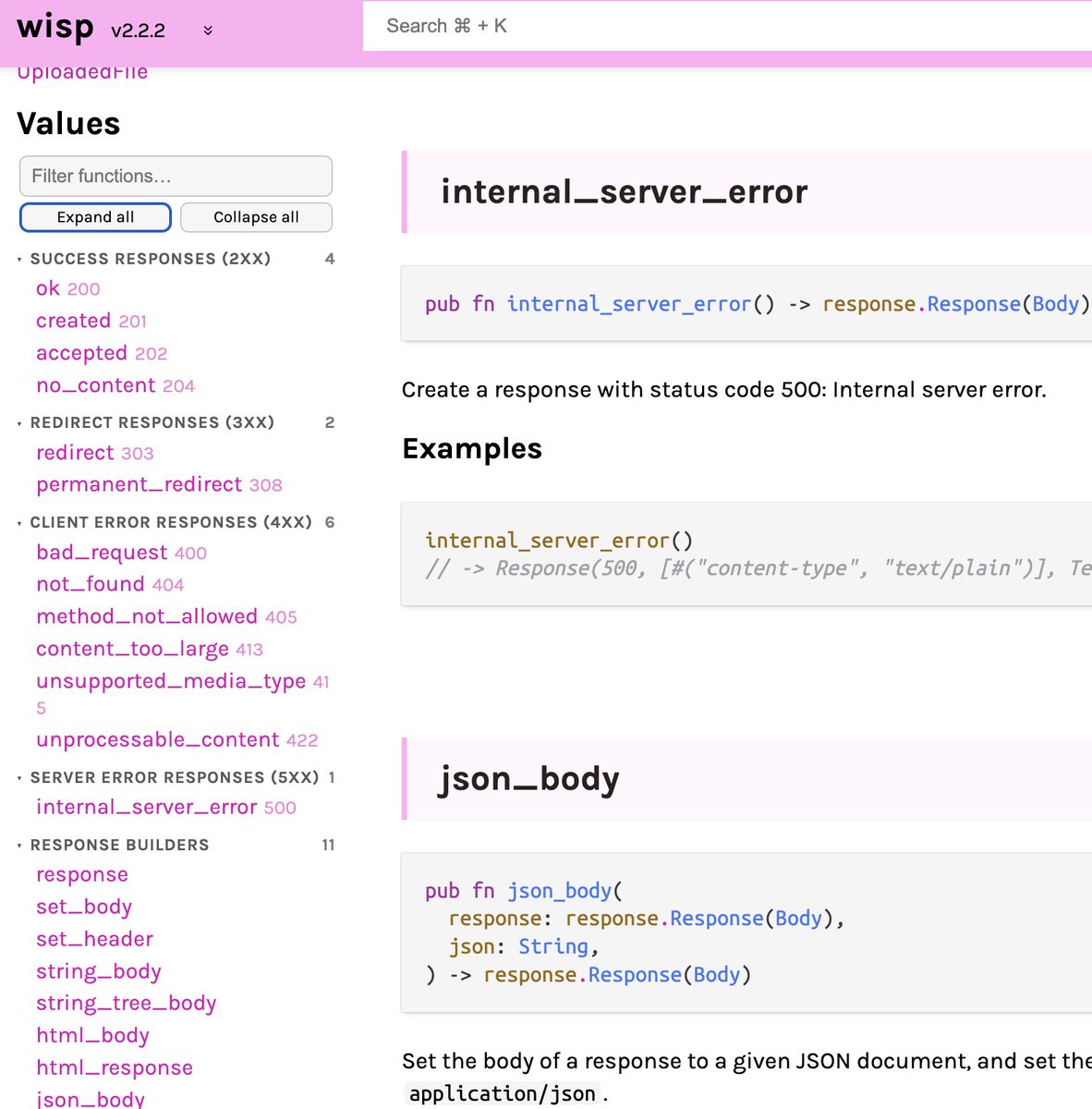The height and width of the screenshot is (1109, 1092).
Task: Collapse the Success Responses (2XX) section
Action: pyautogui.click(x=176, y=259)
